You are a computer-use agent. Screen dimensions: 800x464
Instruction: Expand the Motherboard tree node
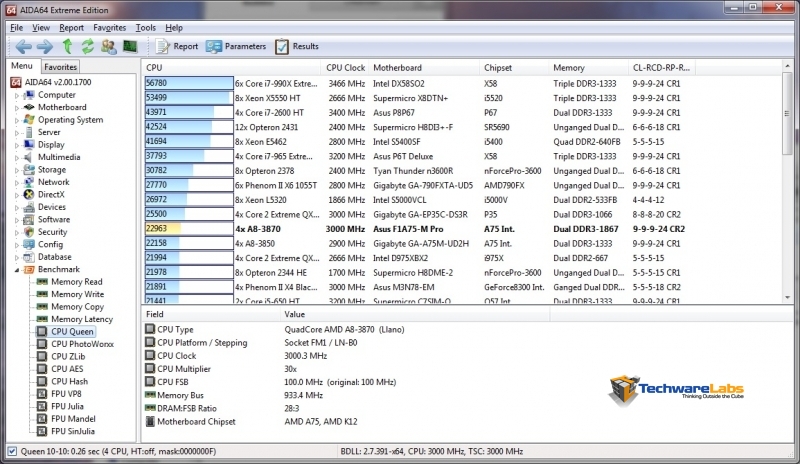(x=17, y=108)
